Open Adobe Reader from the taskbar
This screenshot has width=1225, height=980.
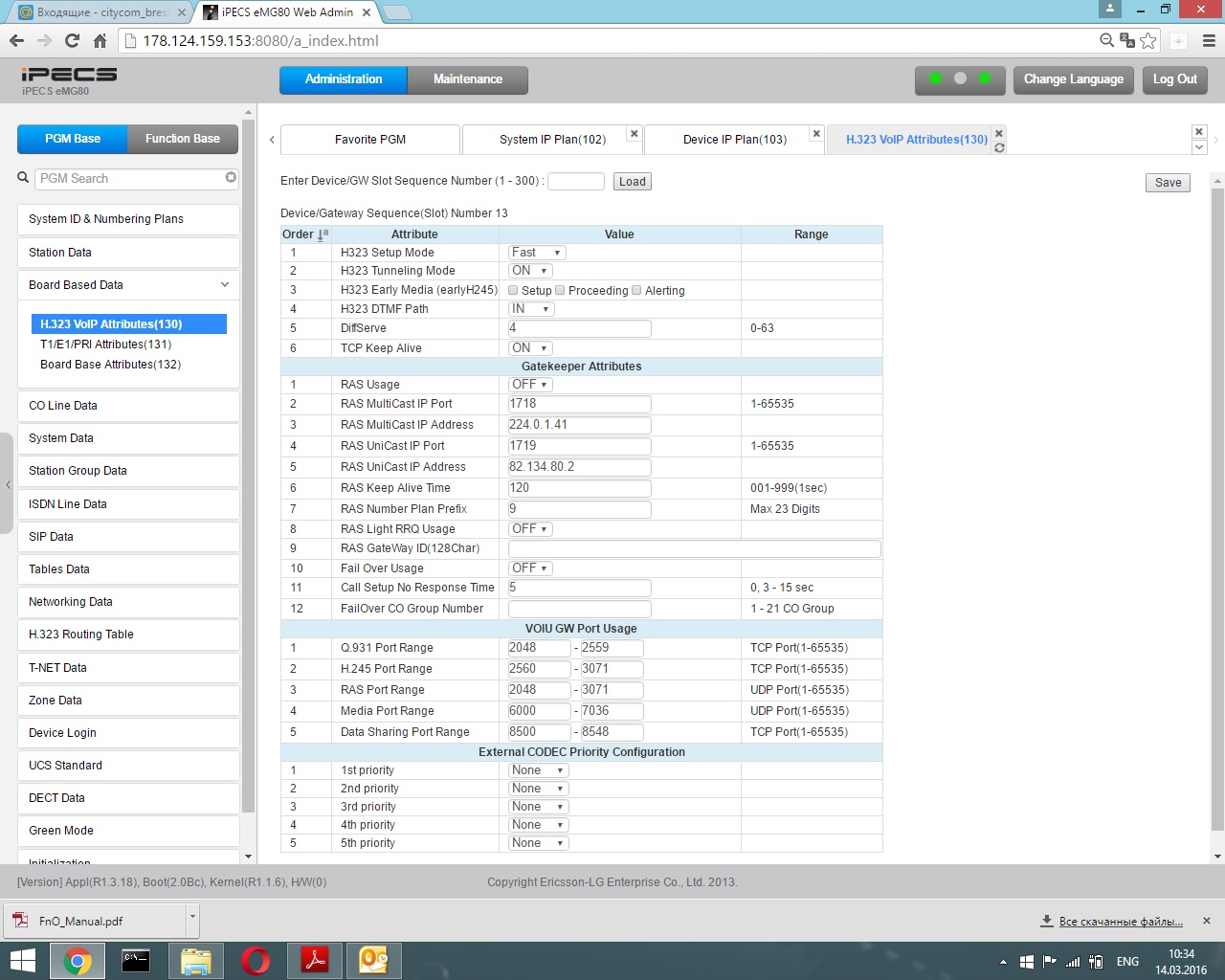click(315, 960)
